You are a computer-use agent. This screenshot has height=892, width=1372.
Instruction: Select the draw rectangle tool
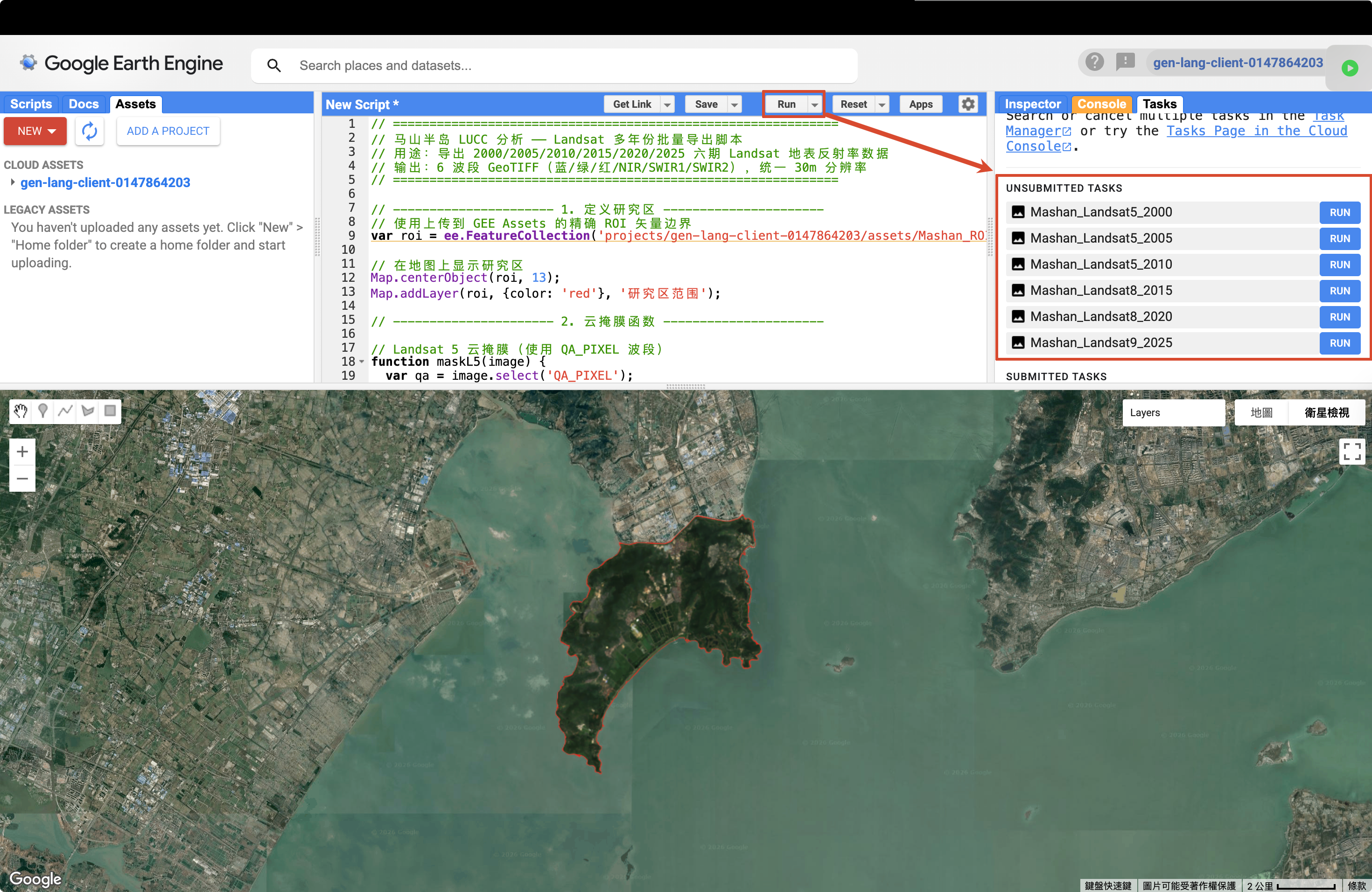(x=110, y=411)
